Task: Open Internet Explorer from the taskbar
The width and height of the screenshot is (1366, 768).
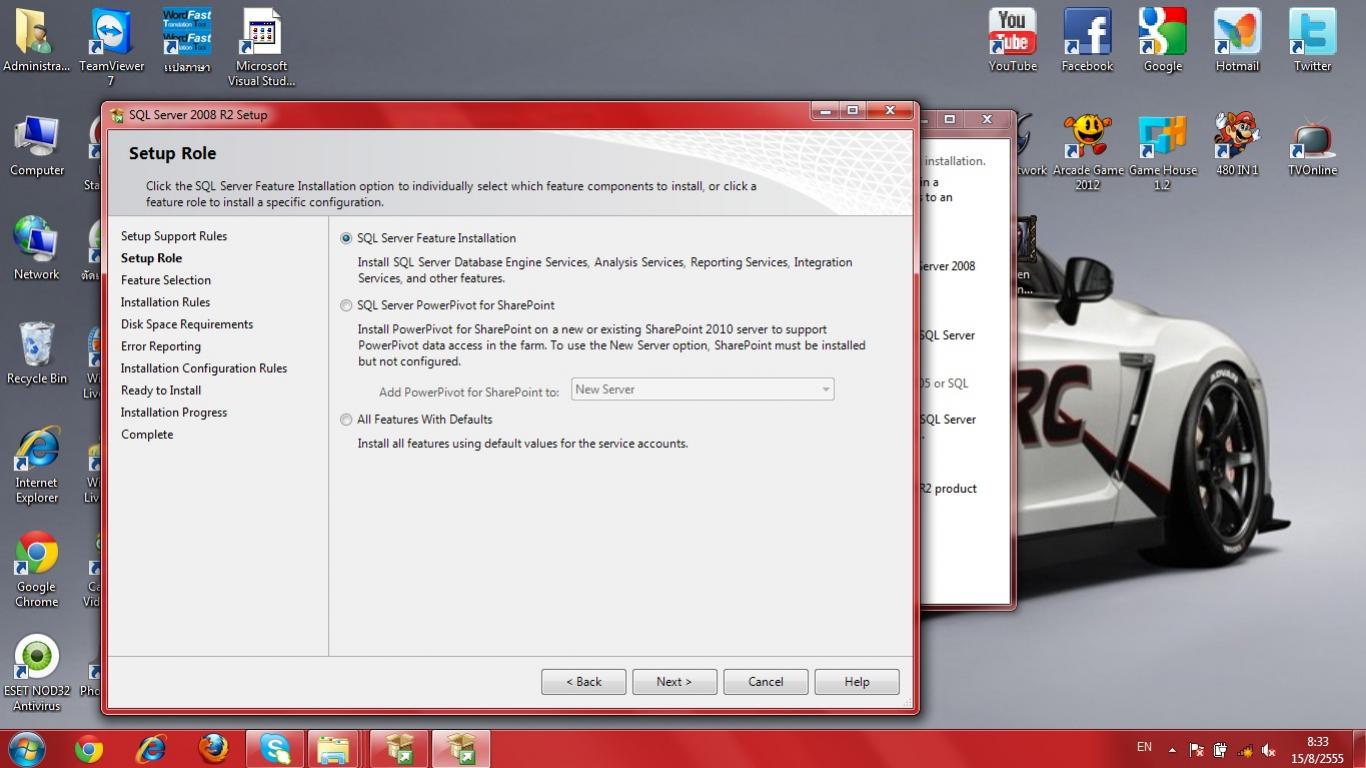Action: pos(151,748)
